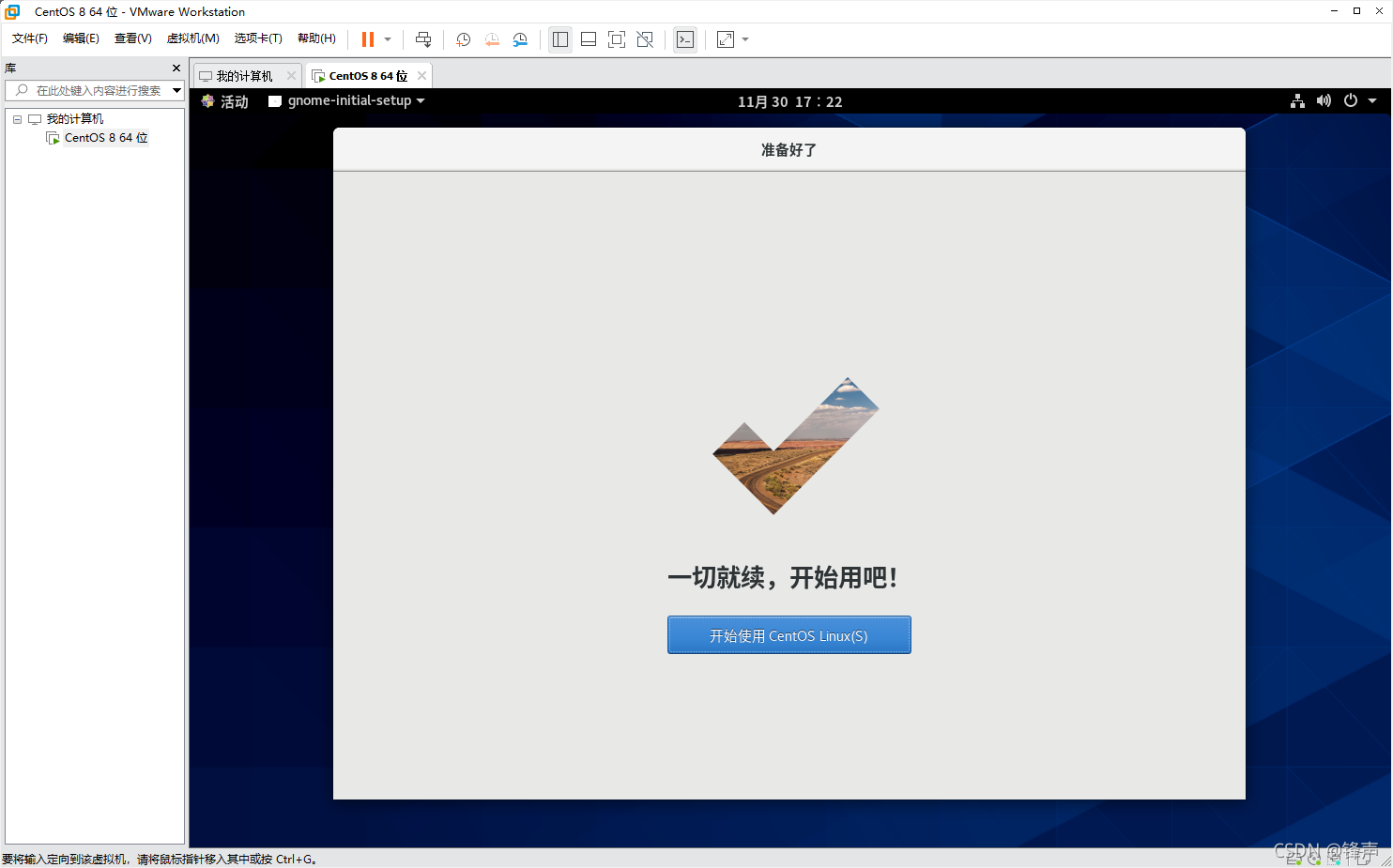Screen dimensions: 1393x868
Task: Click 开始使用 CentOS Linux(S) button
Action: pos(788,635)
